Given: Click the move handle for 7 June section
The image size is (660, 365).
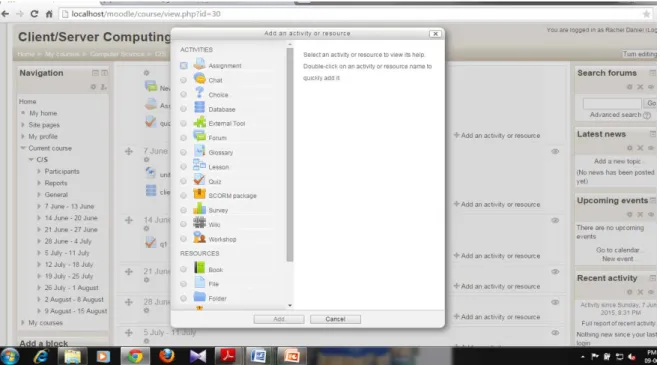Looking at the screenshot, I should click(x=129, y=151).
